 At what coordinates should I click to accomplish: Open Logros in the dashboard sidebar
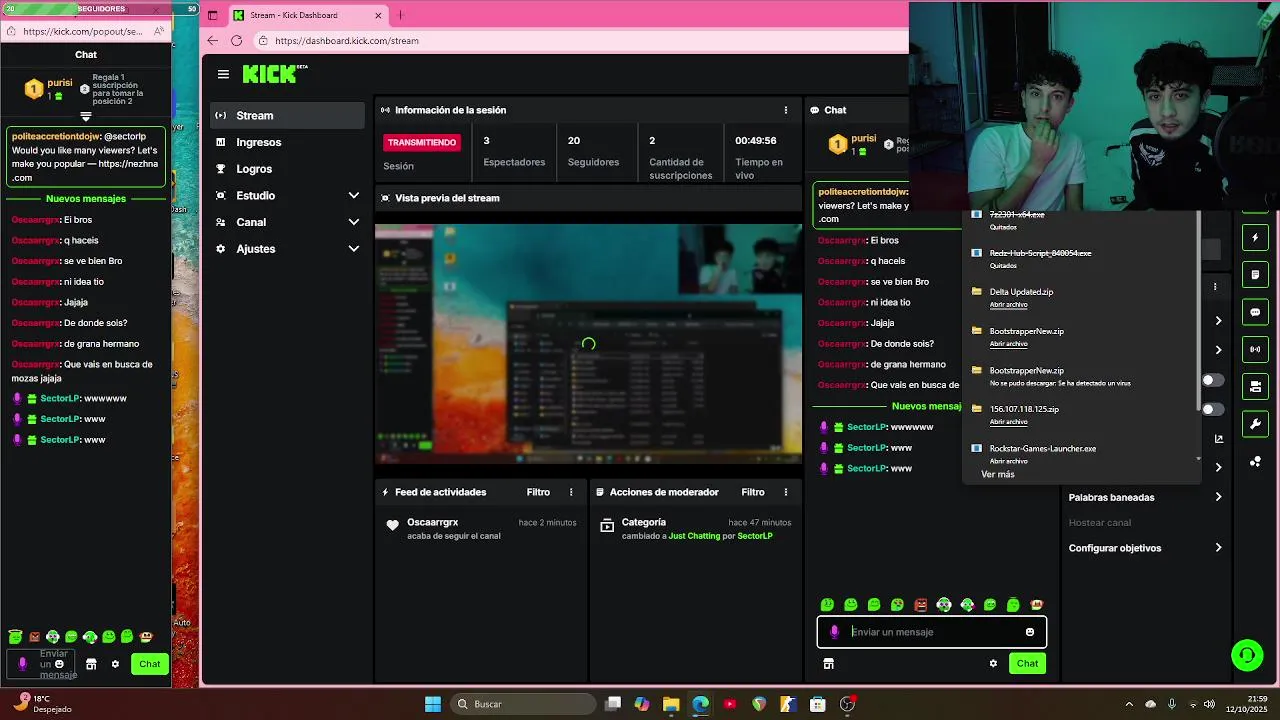coord(287,169)
